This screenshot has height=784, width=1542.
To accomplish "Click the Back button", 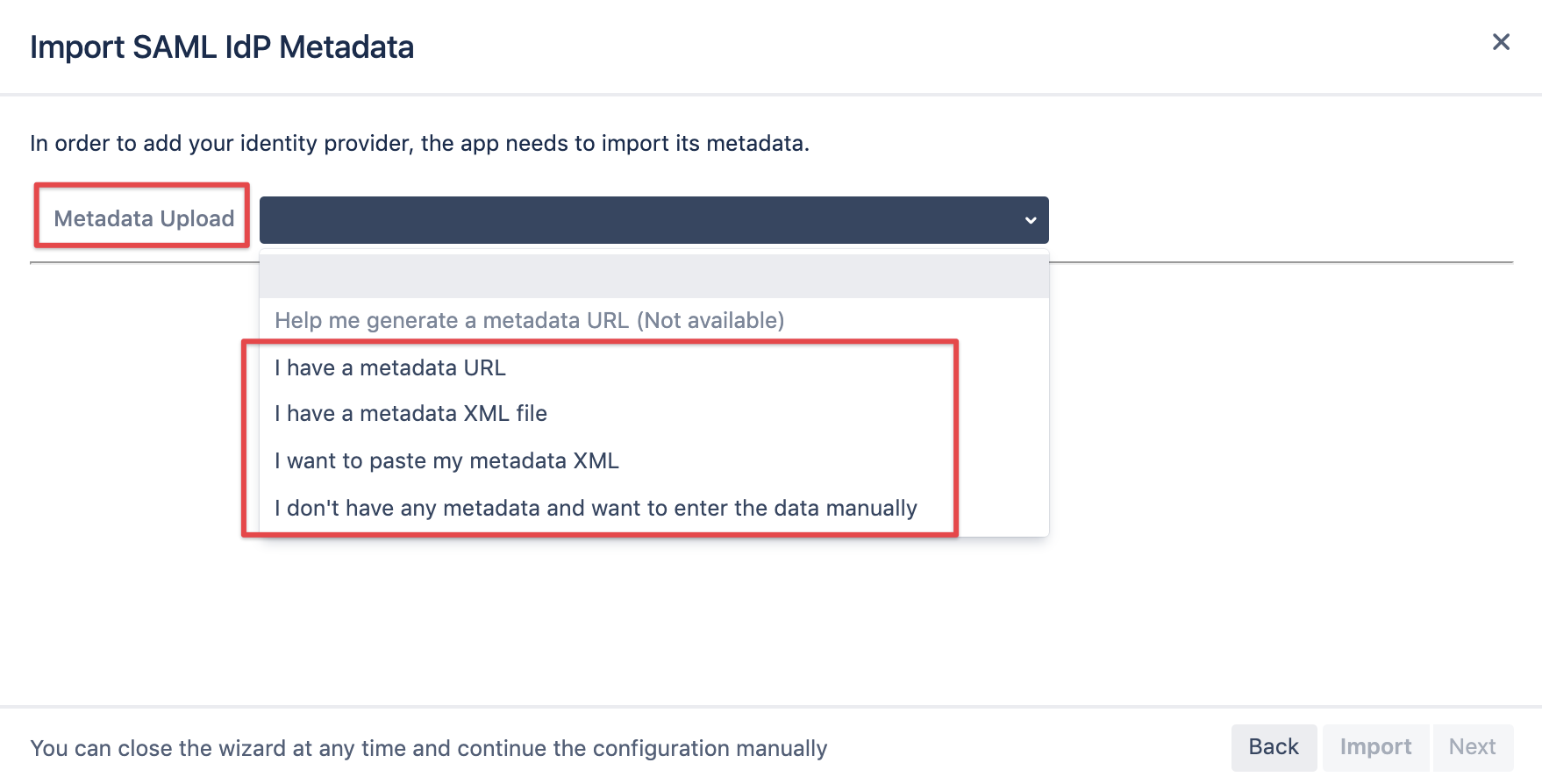I will [x=1274, y=747].
